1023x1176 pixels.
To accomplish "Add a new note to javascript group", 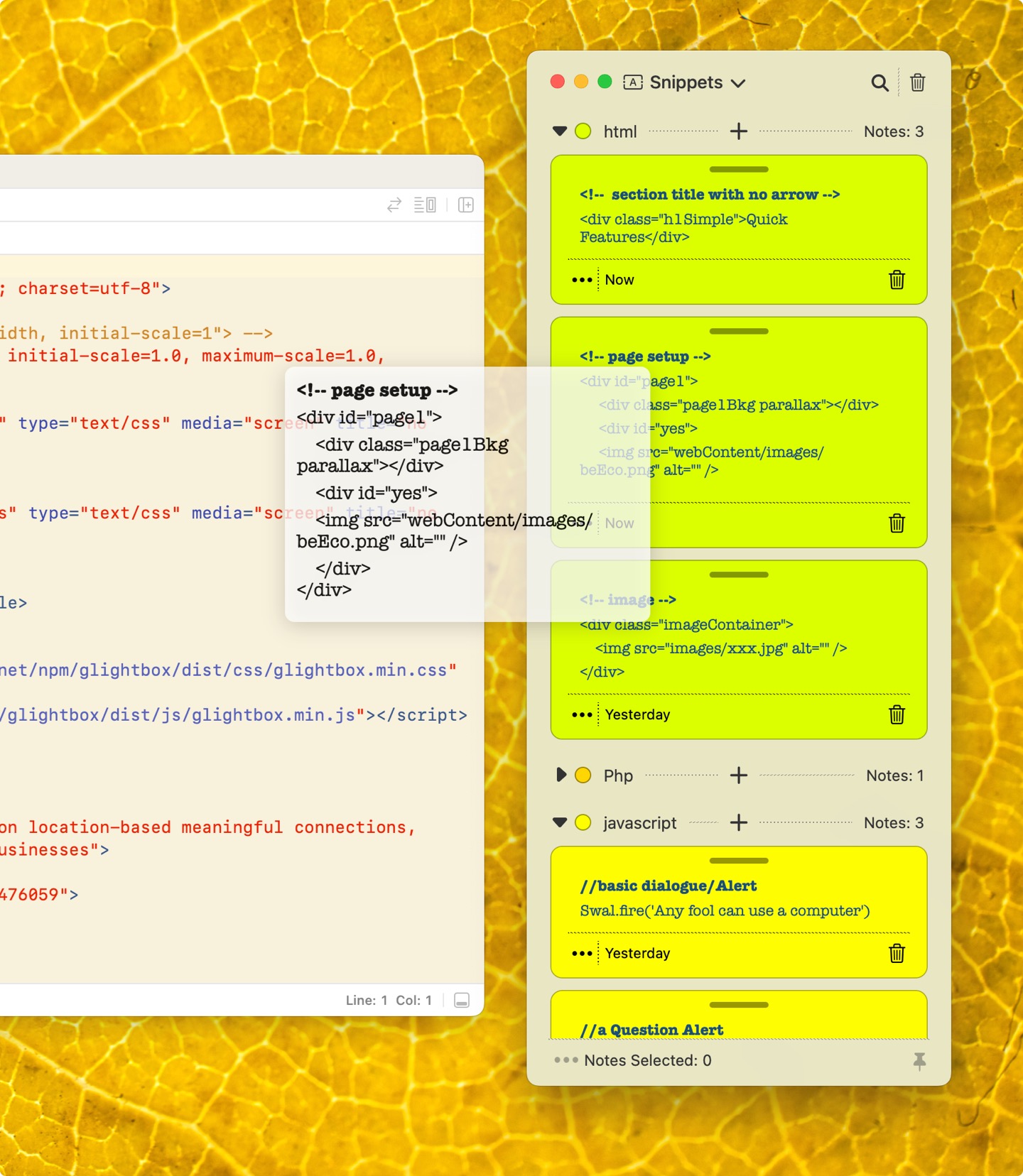I will (x=739, y=823).
